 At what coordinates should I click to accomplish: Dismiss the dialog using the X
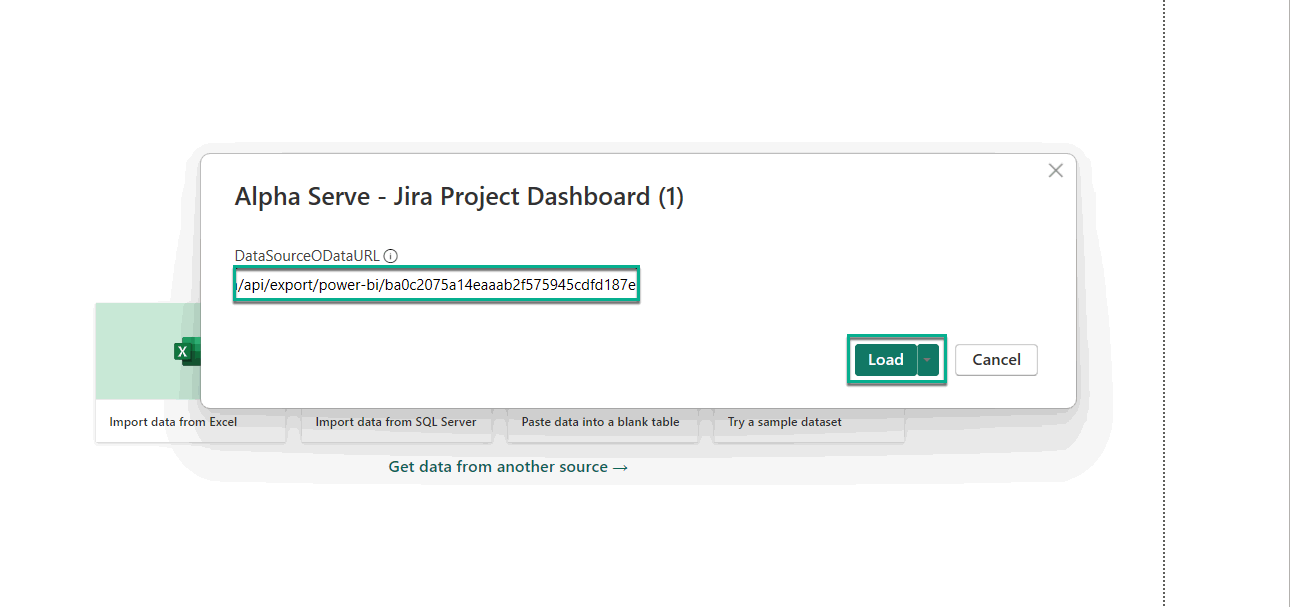[1055, 170]
